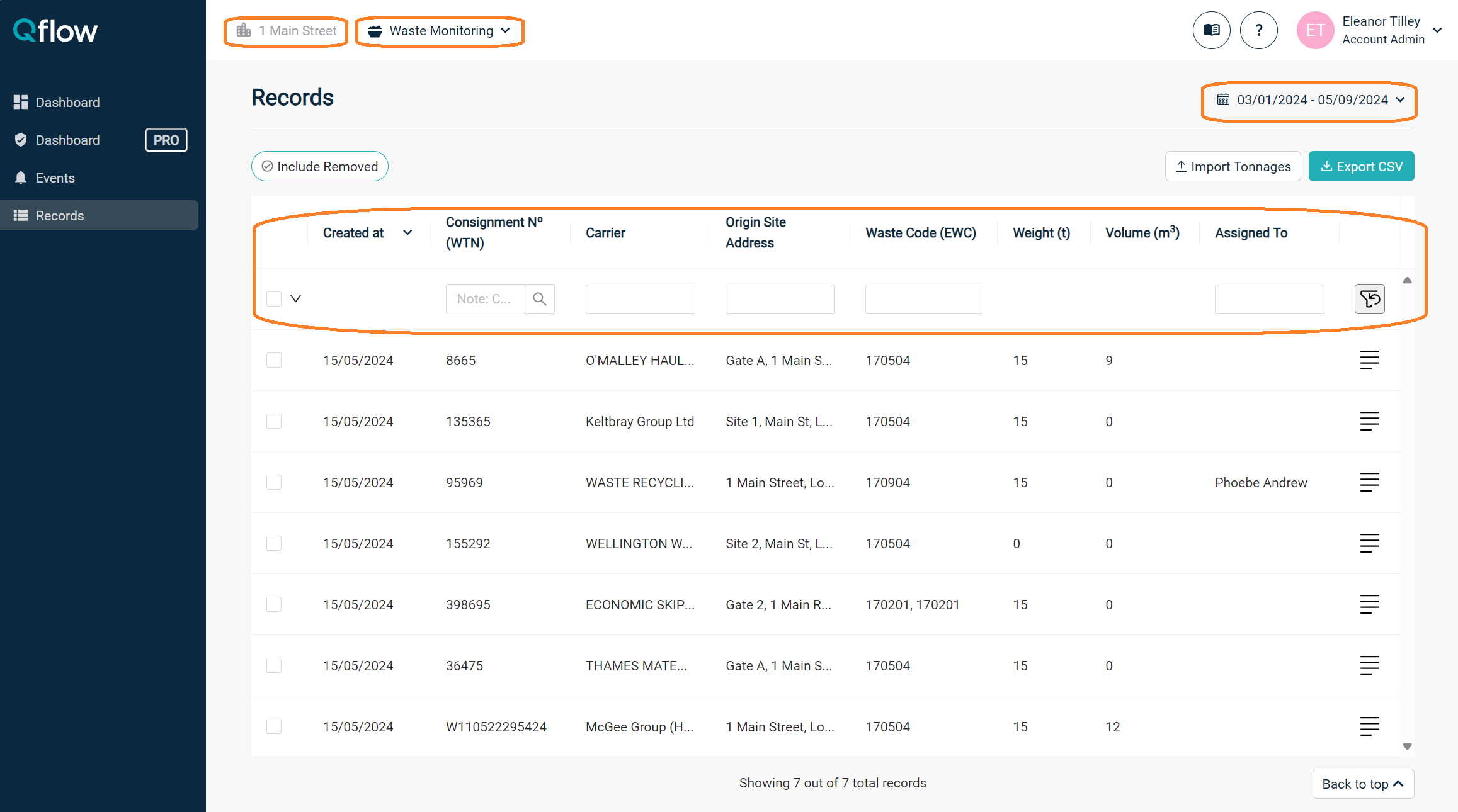Click the search magnifier in consignment filter
1458x812 pixels.
(x=540, y=299)
